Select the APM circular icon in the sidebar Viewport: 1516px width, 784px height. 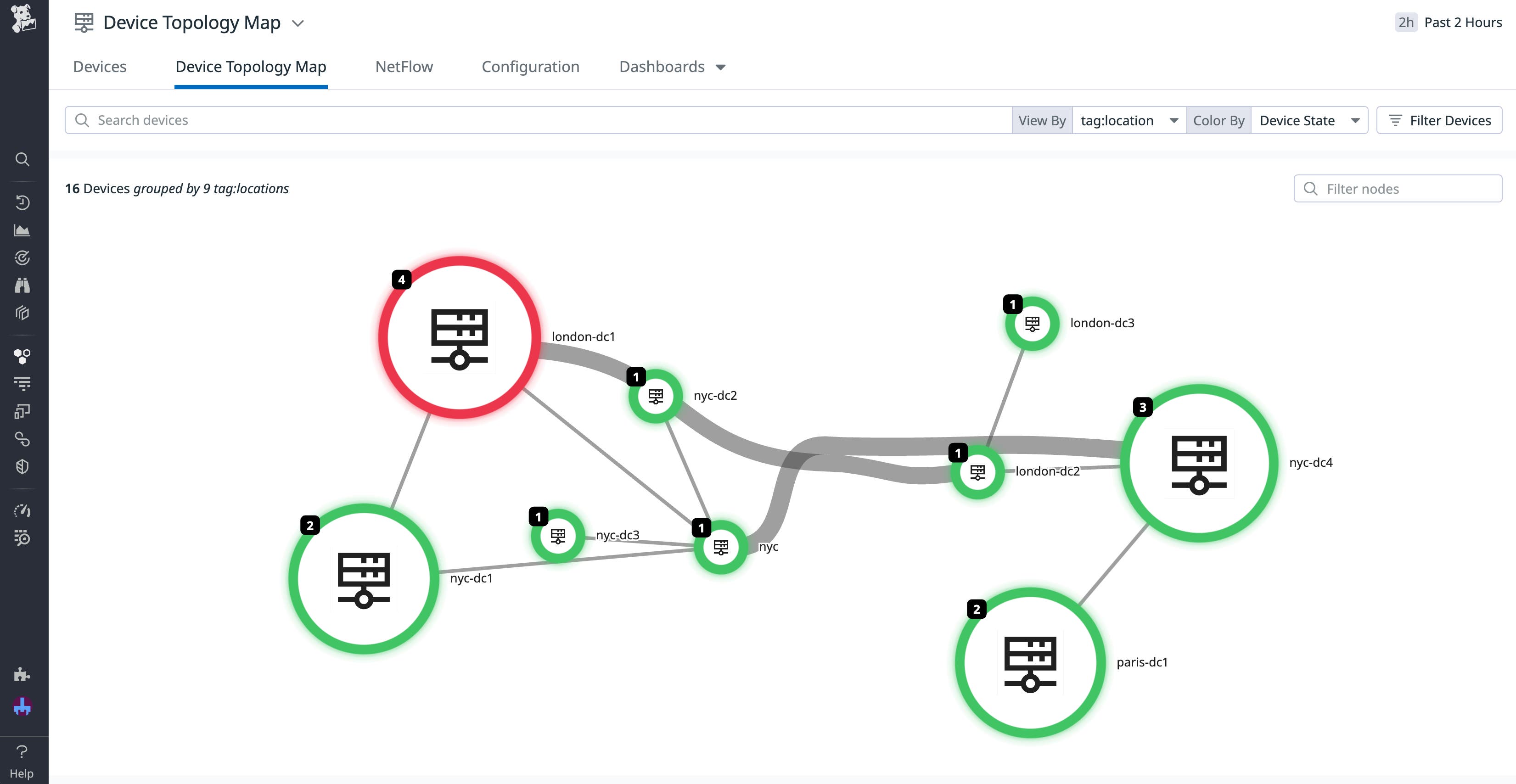(x=22, y=257)
